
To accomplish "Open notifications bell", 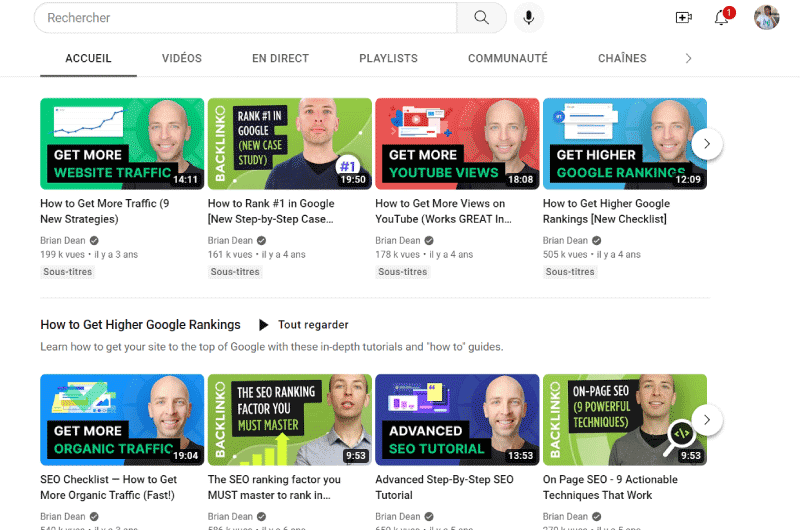I will pos(721,18).
